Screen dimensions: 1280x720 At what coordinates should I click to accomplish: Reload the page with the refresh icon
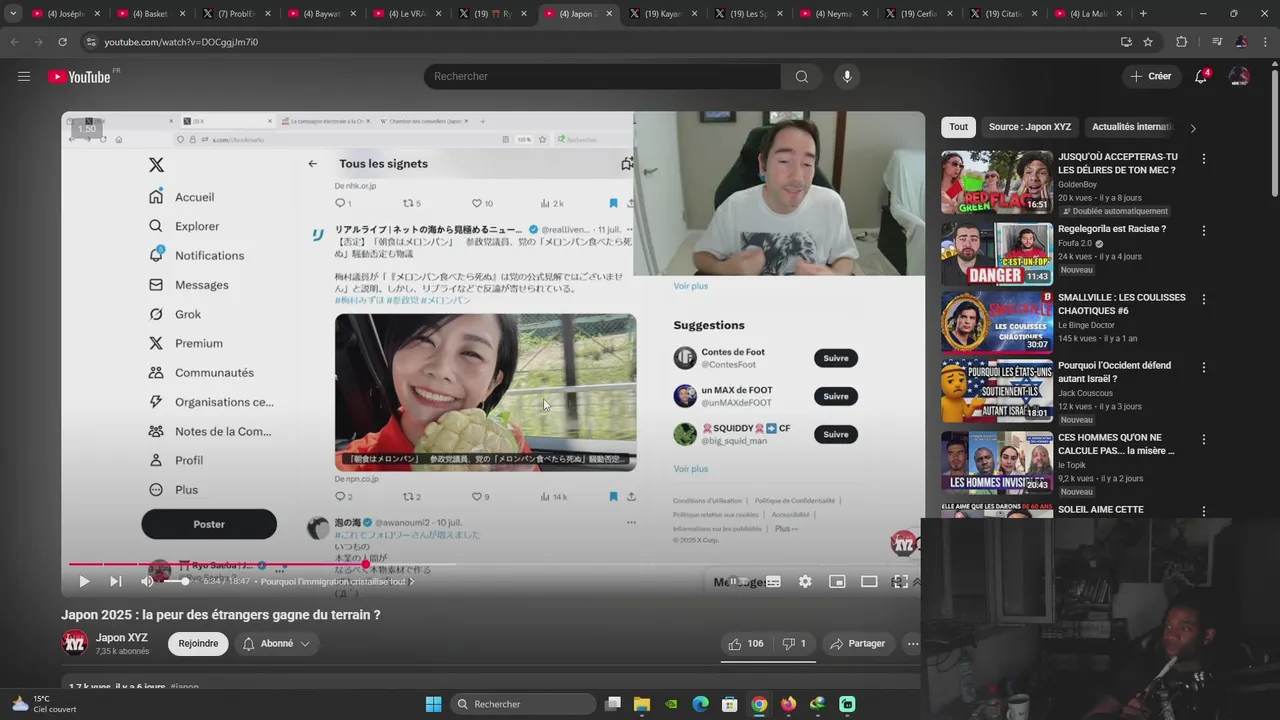(62, 42)
